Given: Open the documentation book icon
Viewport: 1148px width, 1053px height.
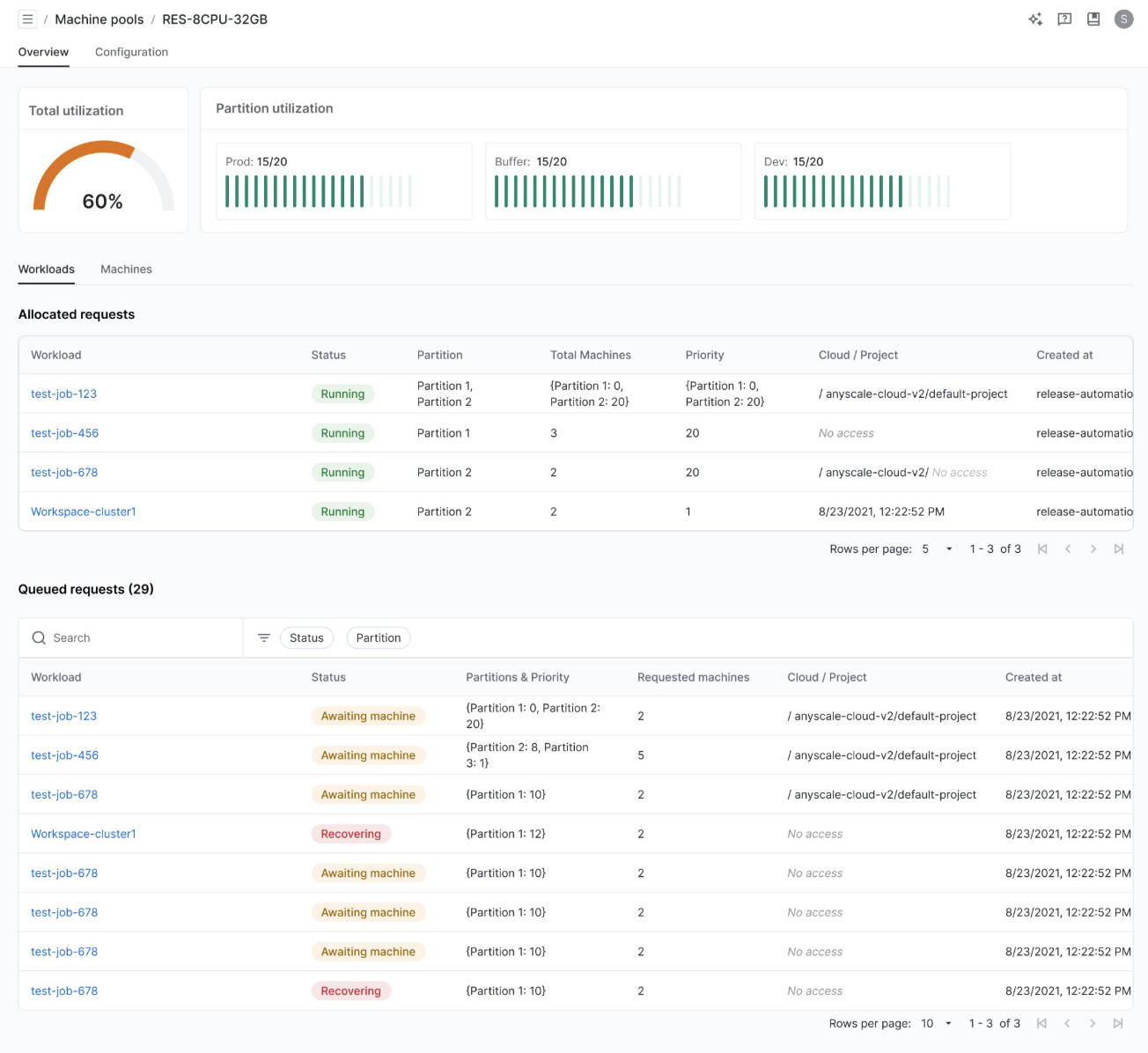Looking at the screenshot, I should pyautogui.click(x=1093, y=19).
